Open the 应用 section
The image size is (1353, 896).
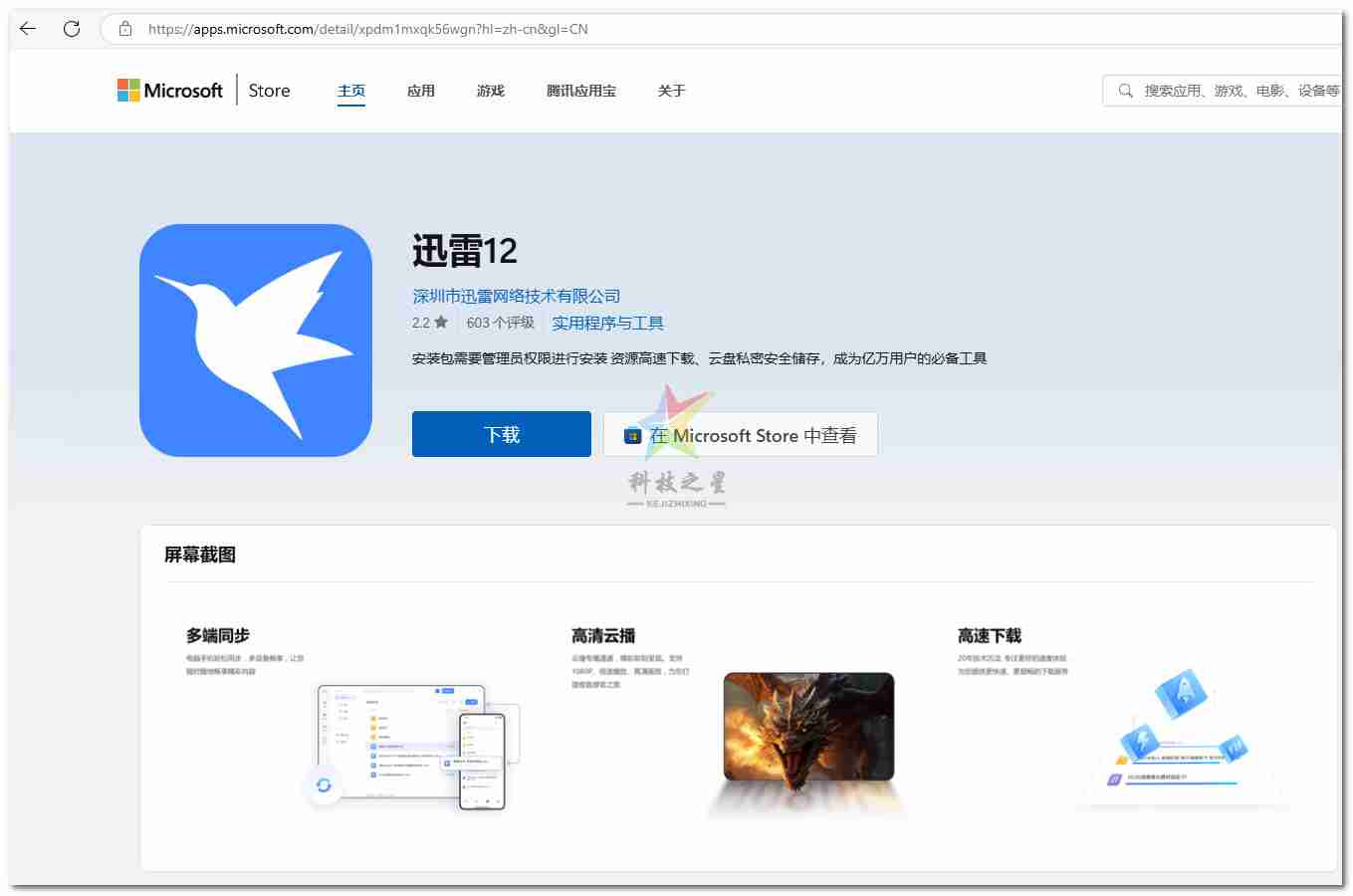(x=421, y=90)
